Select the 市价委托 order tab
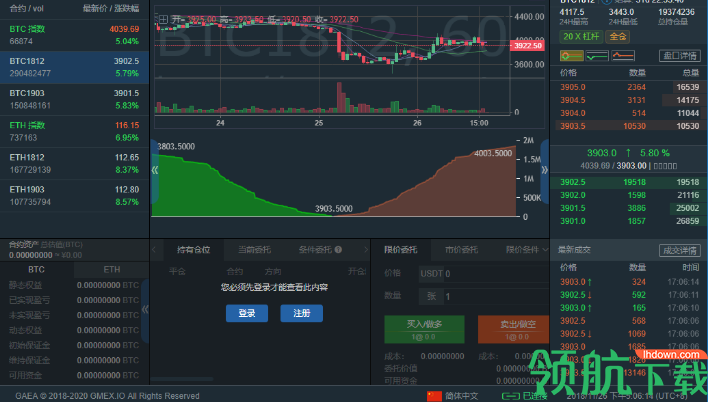Viewport: 708px width, 402px height. (x=461, y=249)
